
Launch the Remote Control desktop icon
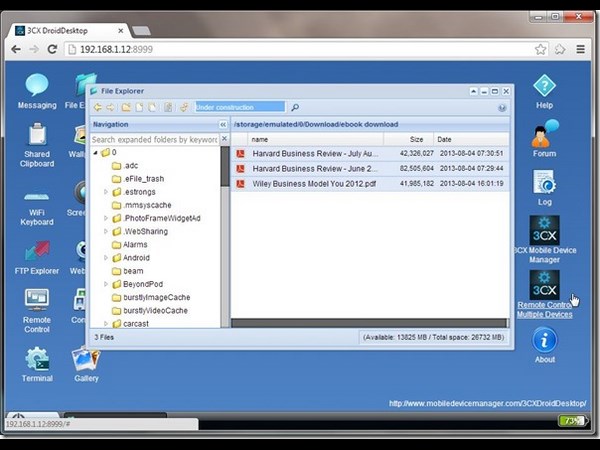pos(37,299)
